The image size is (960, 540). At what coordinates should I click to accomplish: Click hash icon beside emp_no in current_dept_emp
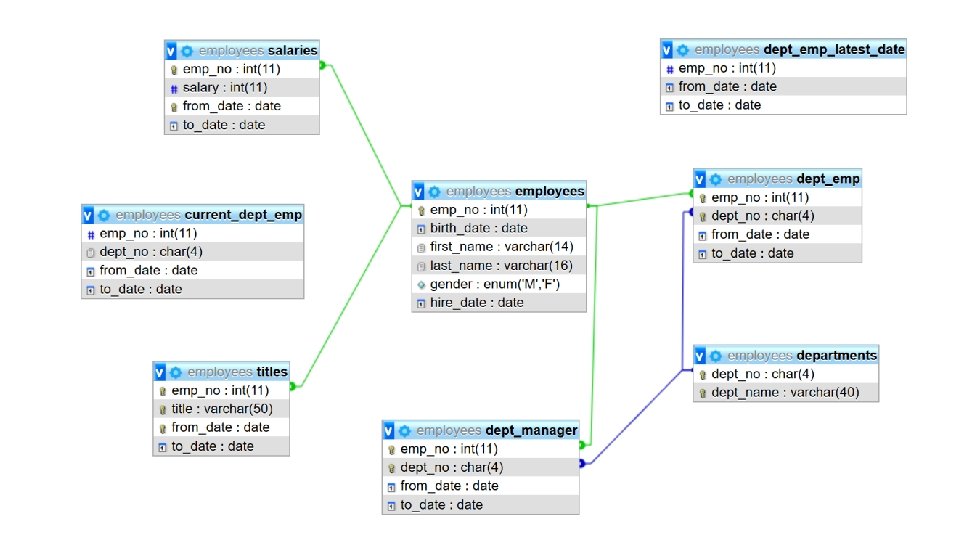91,234
